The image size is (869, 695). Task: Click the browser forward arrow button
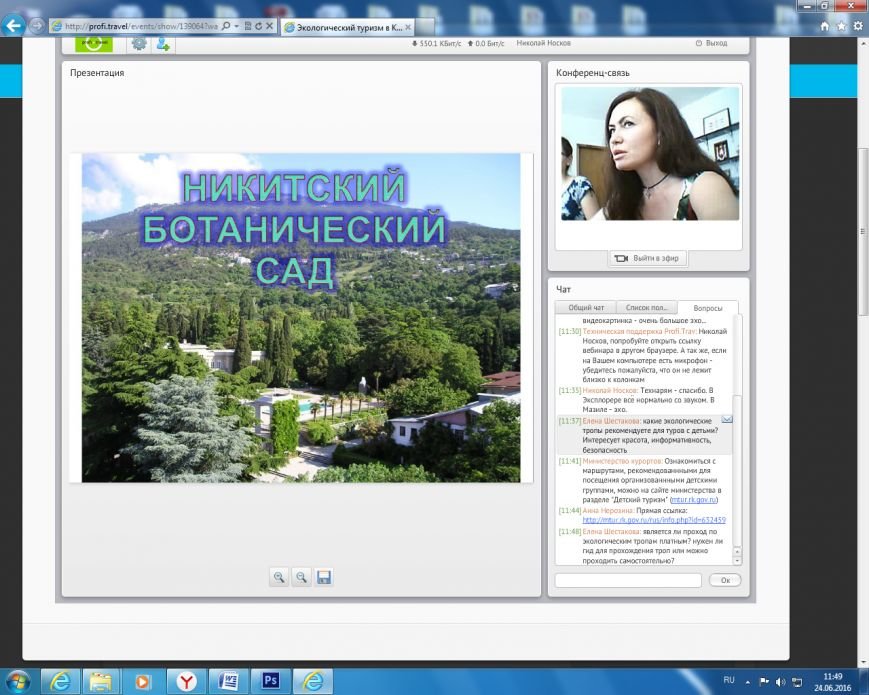coord(37,26)
